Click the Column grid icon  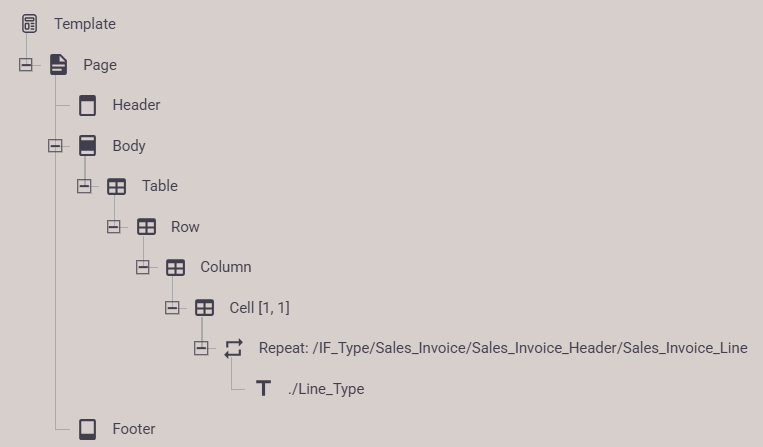(175, 267)
